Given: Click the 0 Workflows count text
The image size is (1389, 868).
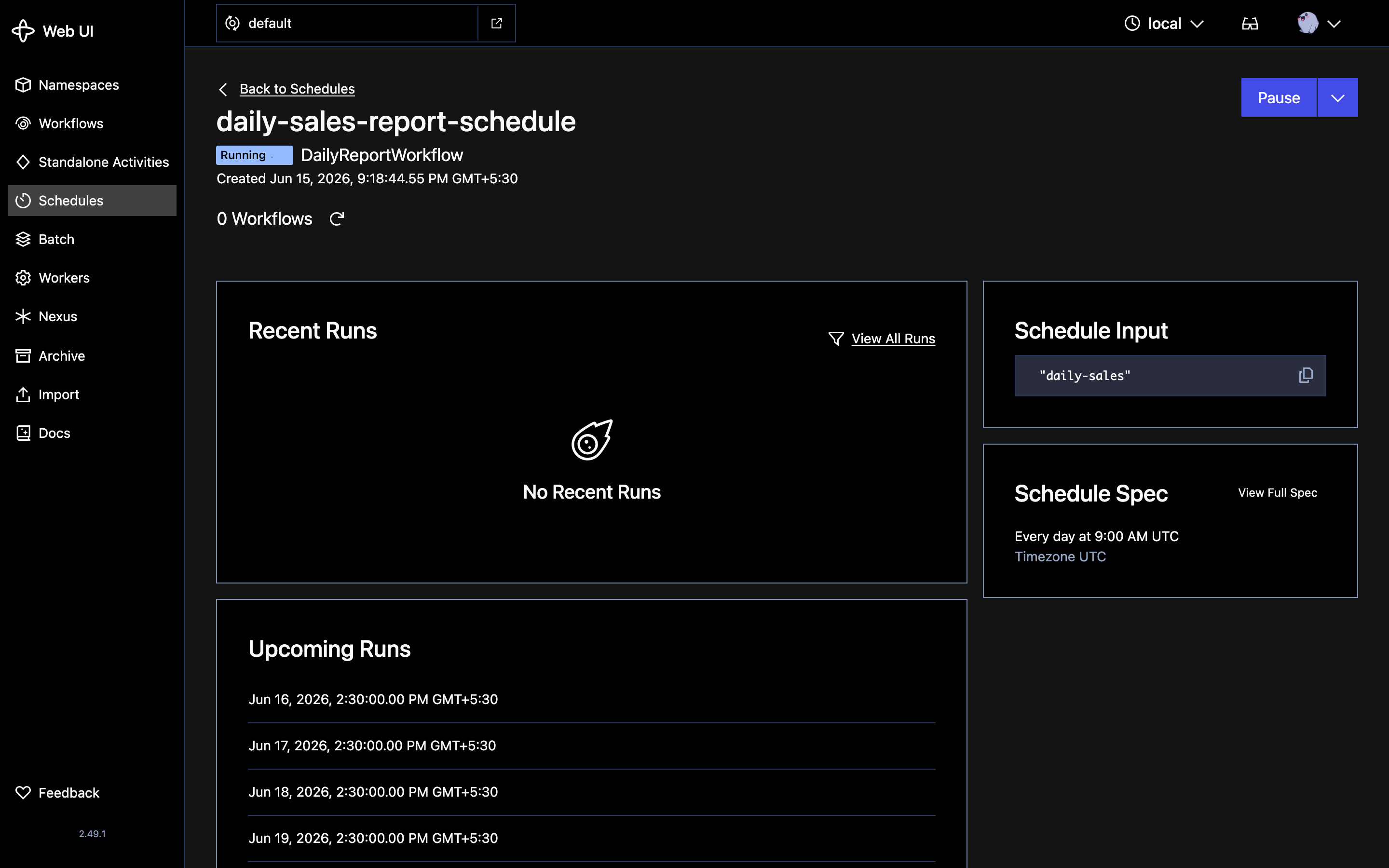Looking at the screenshot, I should 265,219.
